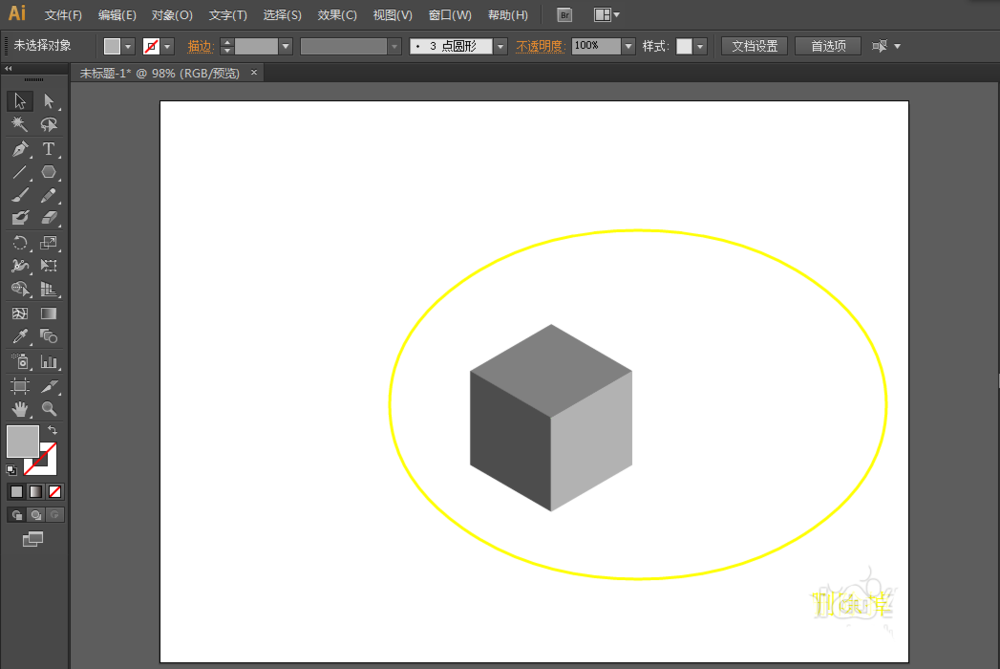Select the Slice tool
The image size is (1000, 669).
[48, 385]
